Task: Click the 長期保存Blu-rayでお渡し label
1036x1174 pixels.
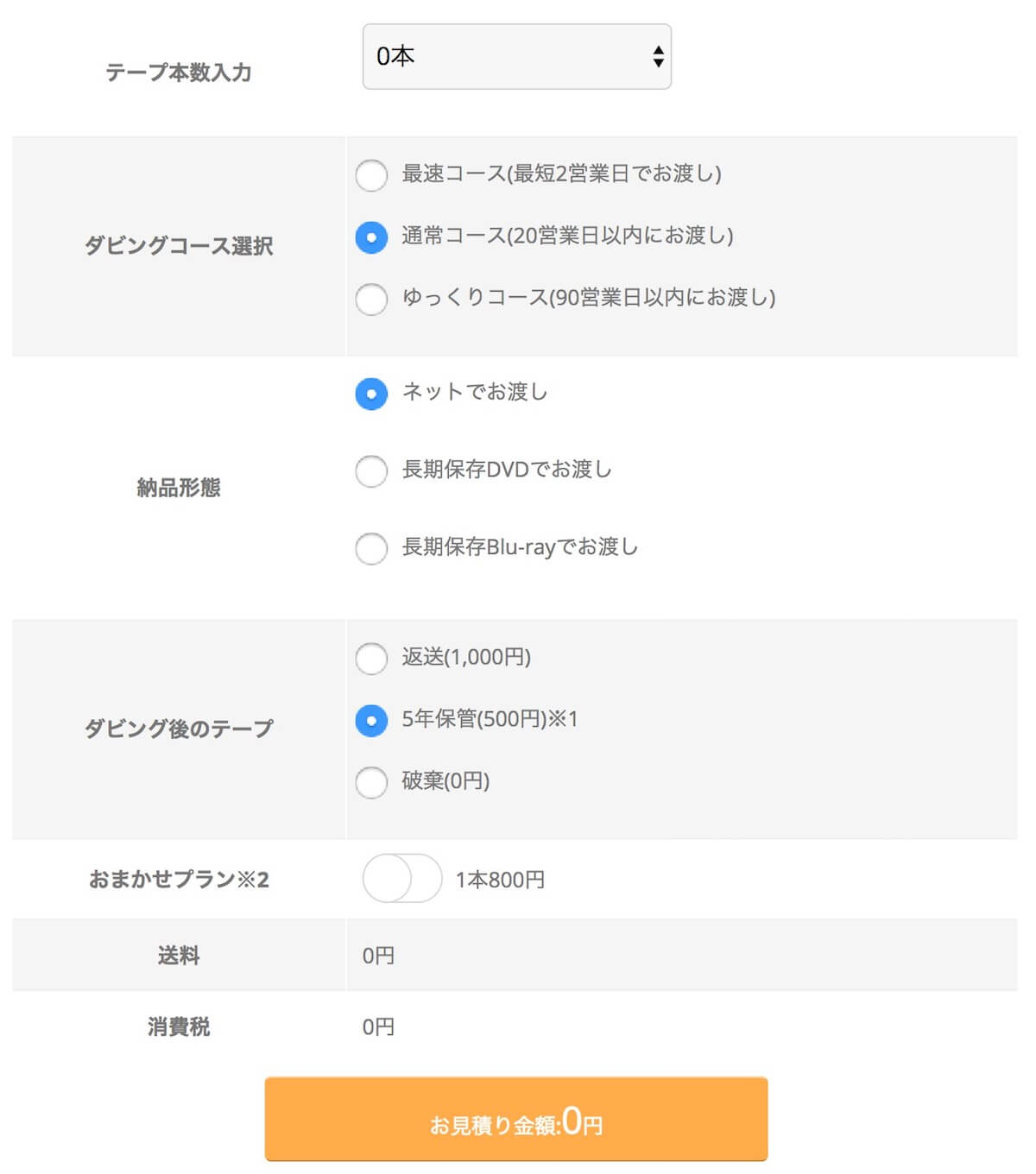Action: (520, 547)
